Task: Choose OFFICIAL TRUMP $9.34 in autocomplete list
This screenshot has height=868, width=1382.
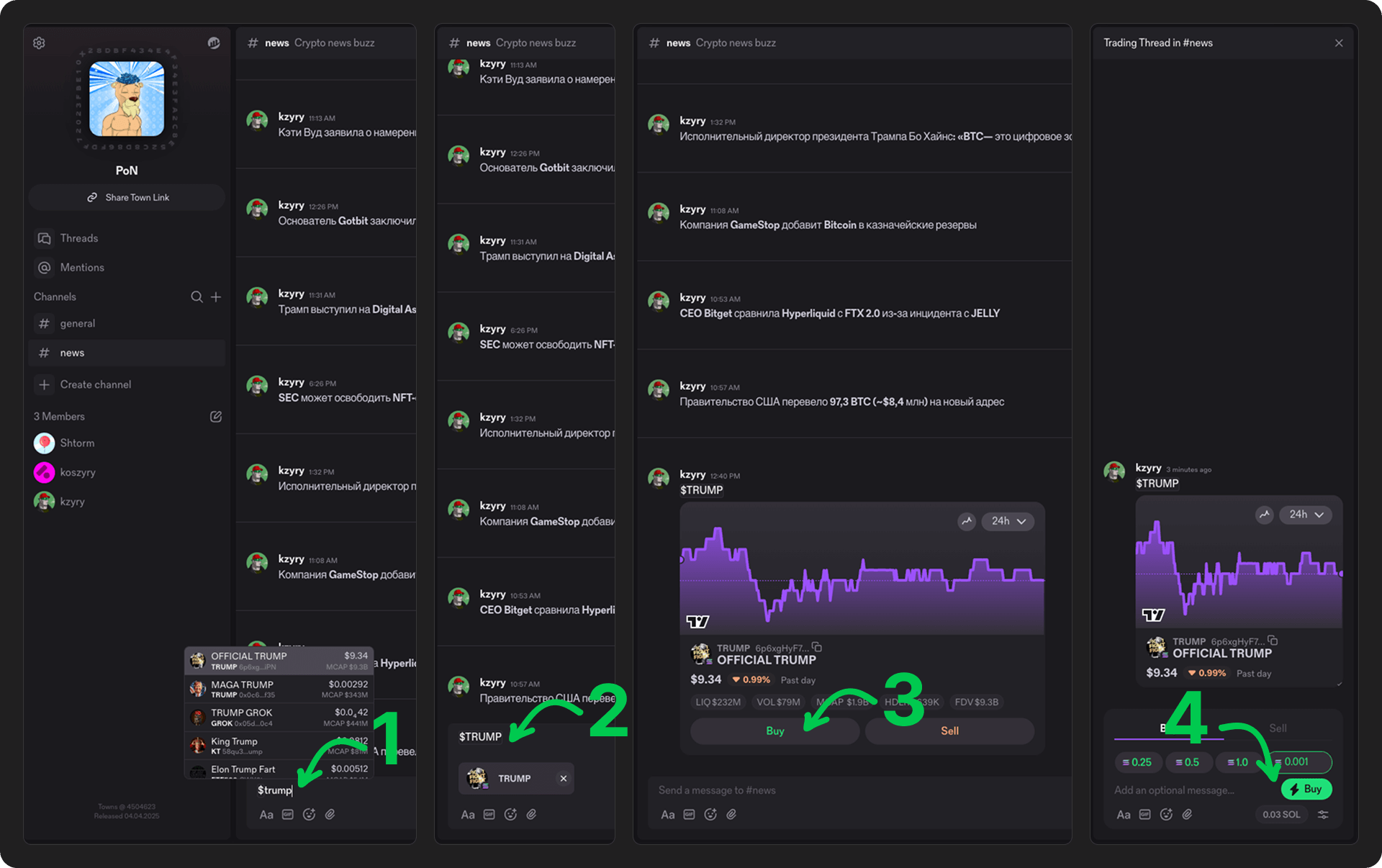Action: [x=279, y=661]
